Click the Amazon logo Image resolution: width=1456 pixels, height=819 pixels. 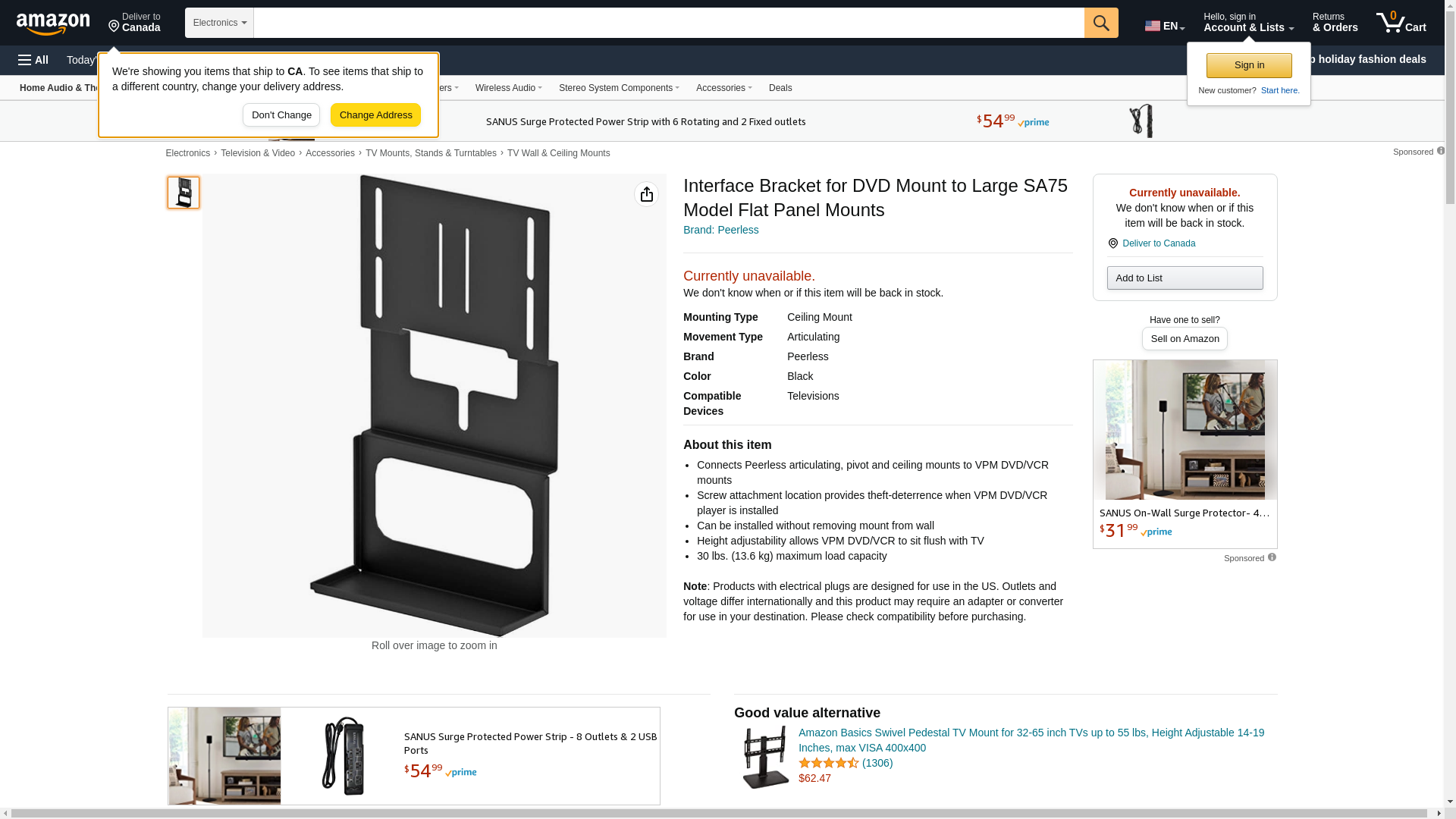coord(53,24)
